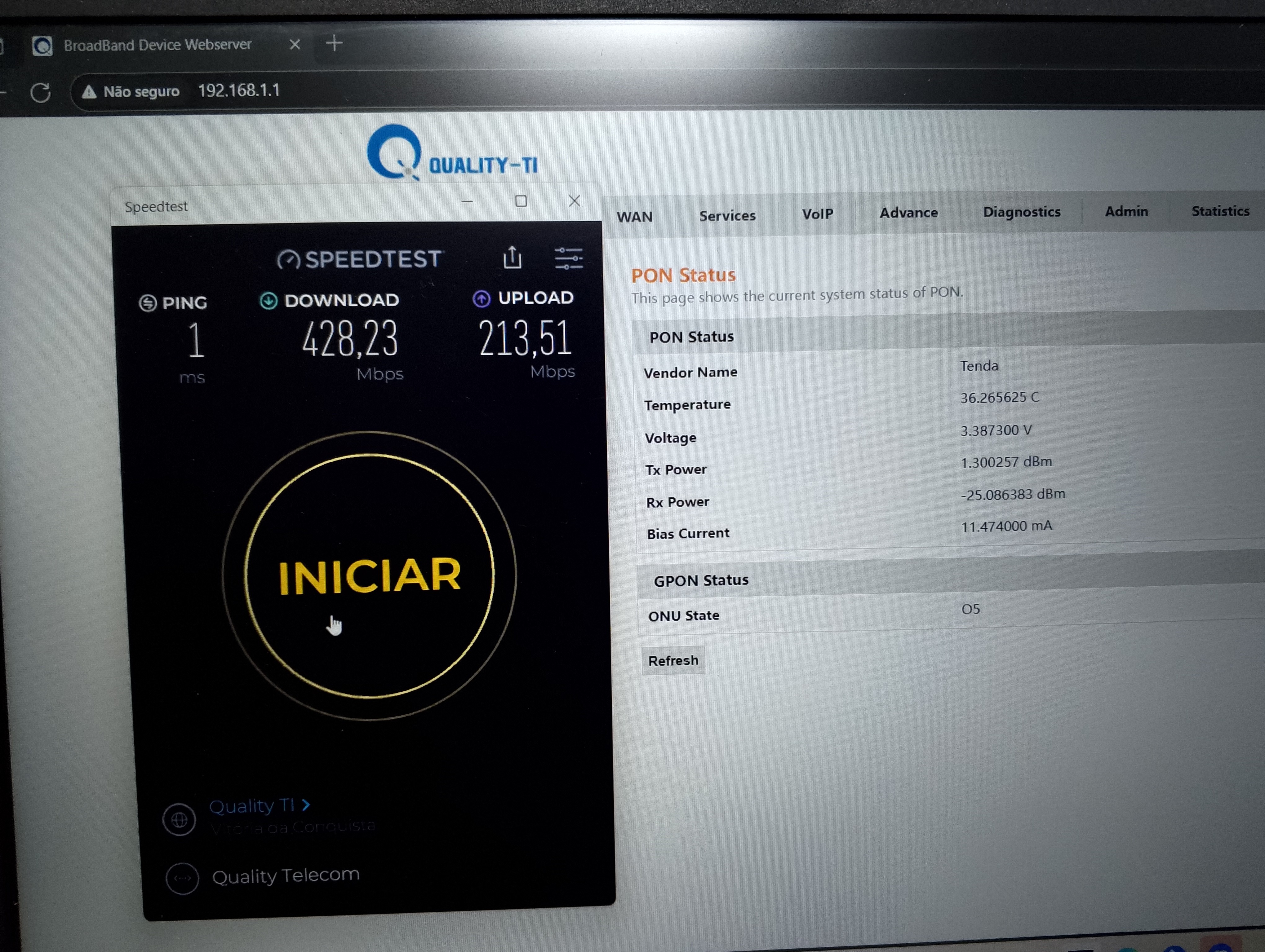This screenshot has width=1265, height=952.
Task: Switch to the Statistics tab
Action: tap(1220, 211)
